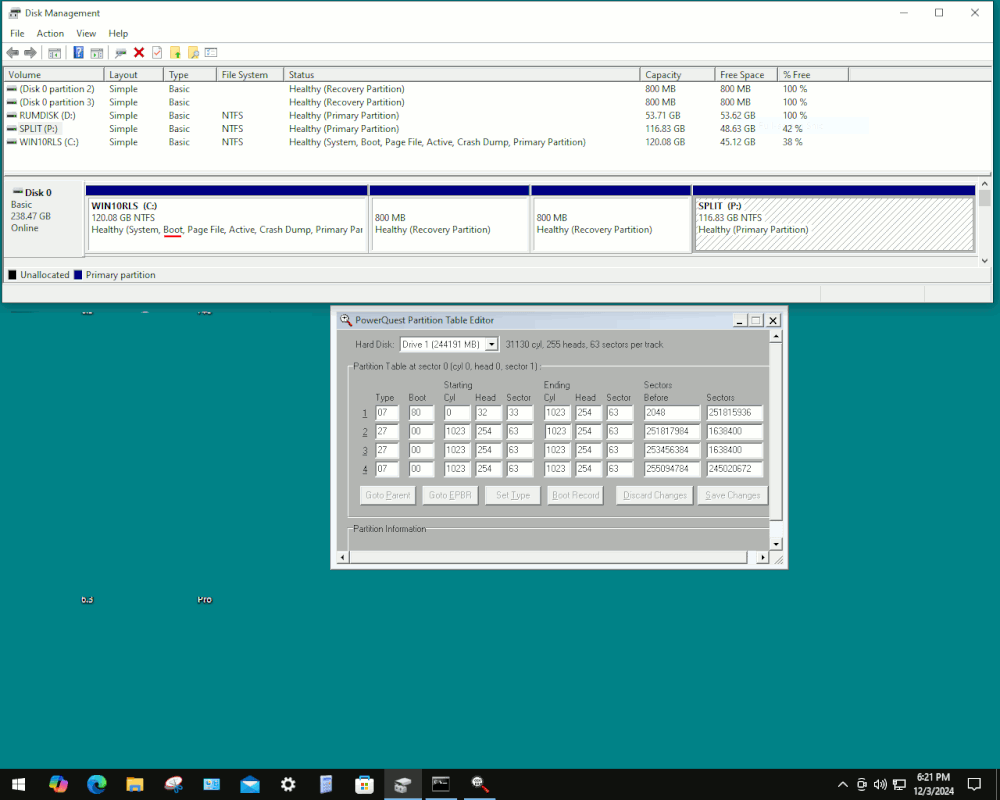The height and width of the screenshot is (800, 1000).
Task: Click Sectors Before field showing 2048
Action: (672, 413)
